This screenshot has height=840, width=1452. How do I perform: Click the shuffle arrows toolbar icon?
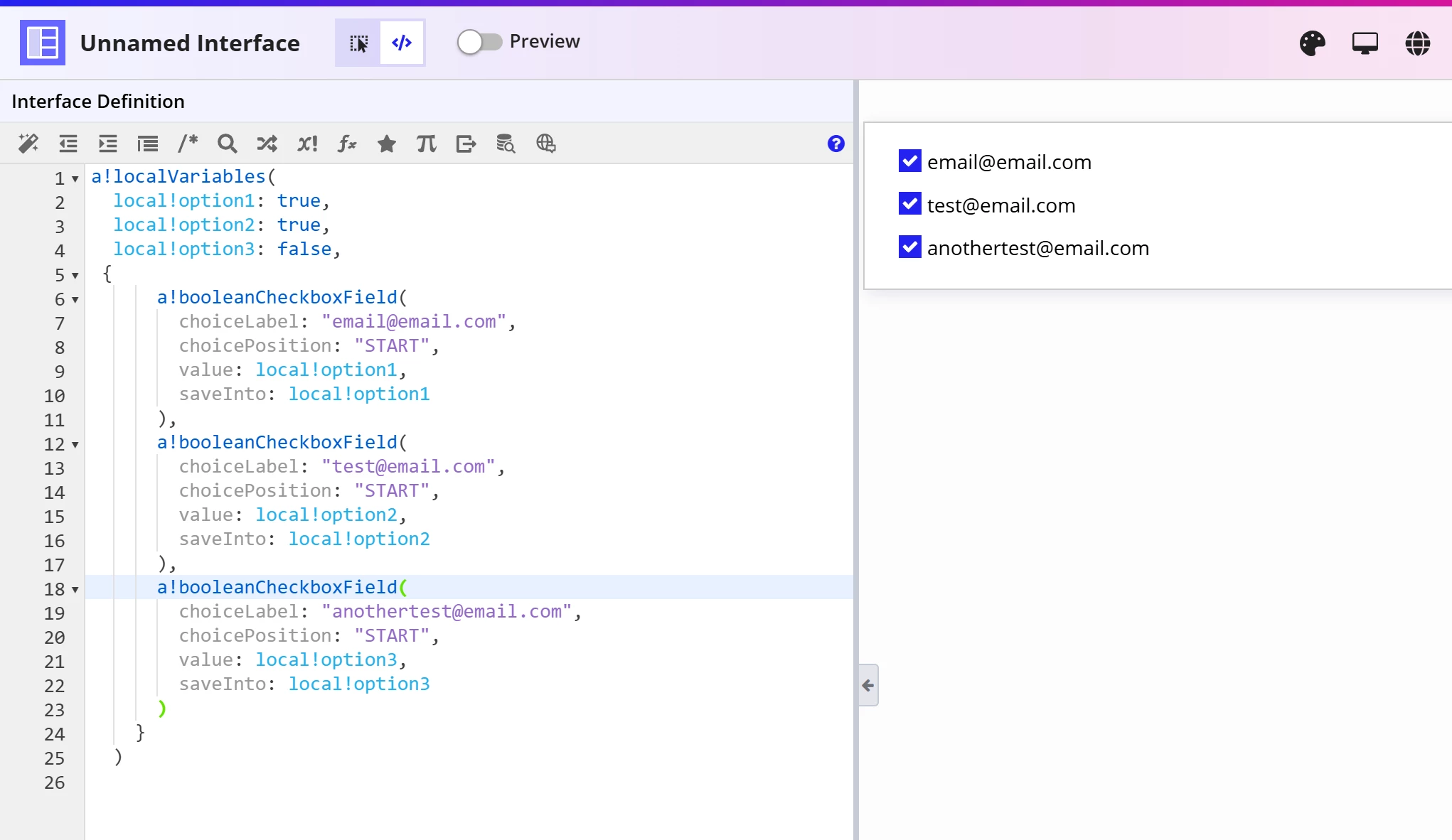(x=267, y=144)
